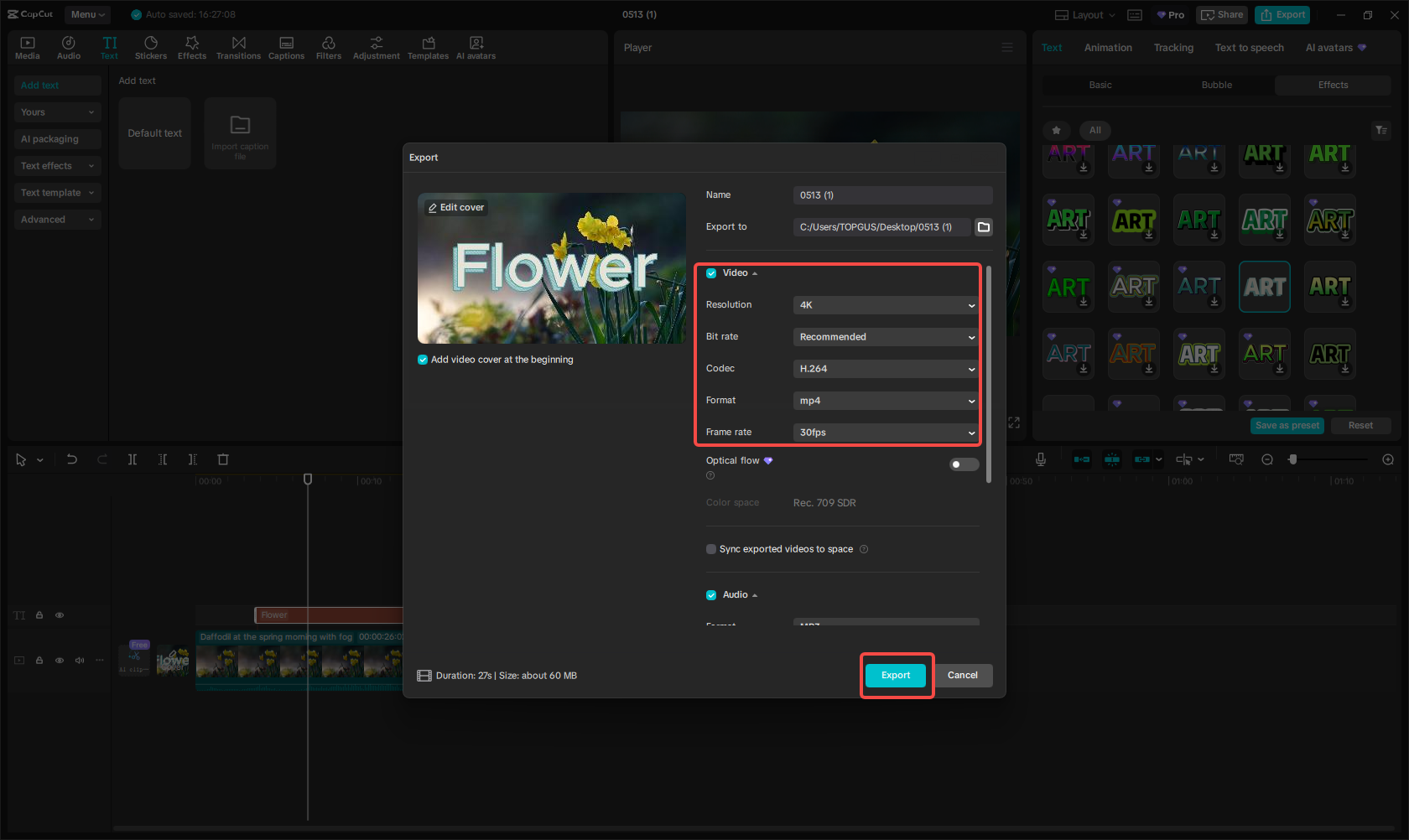Open the keyboard shortcuts icon beside Layout
The image size is (1409, 840).
(1135, 15)
